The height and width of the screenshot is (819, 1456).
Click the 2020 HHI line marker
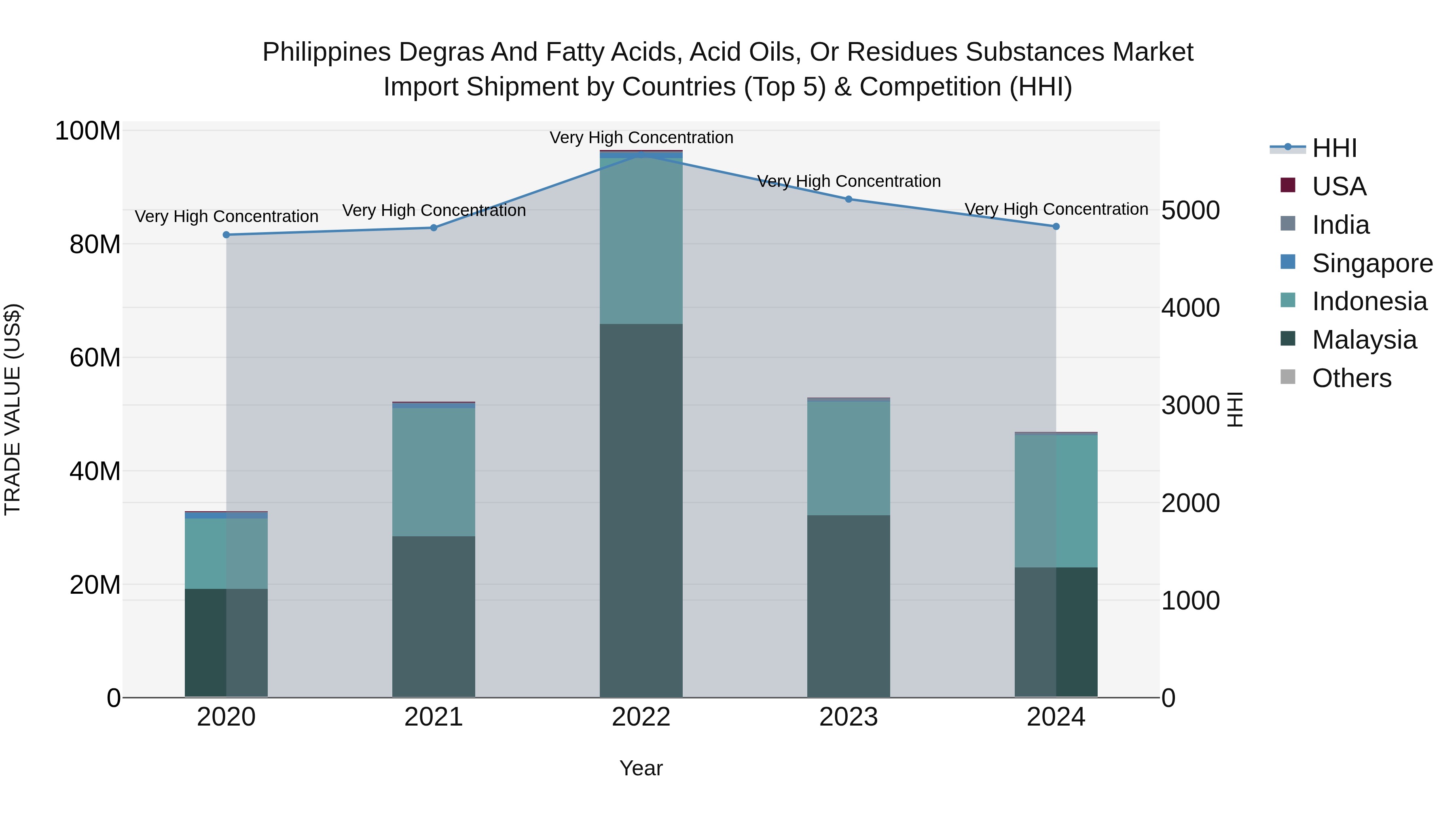[226, 235]
